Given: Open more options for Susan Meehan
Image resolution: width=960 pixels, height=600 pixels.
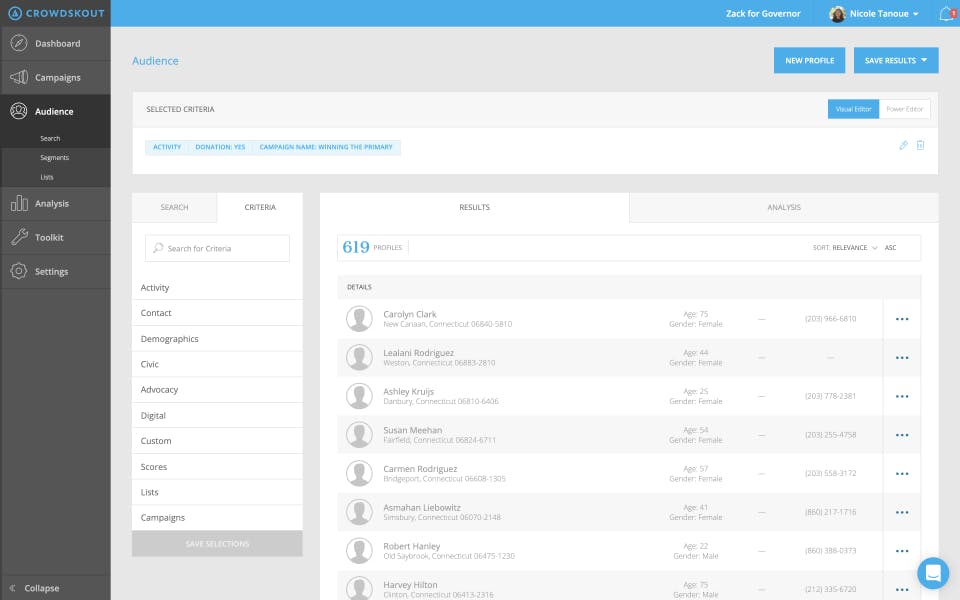Looking at the screenshot, I should point(902,435).
